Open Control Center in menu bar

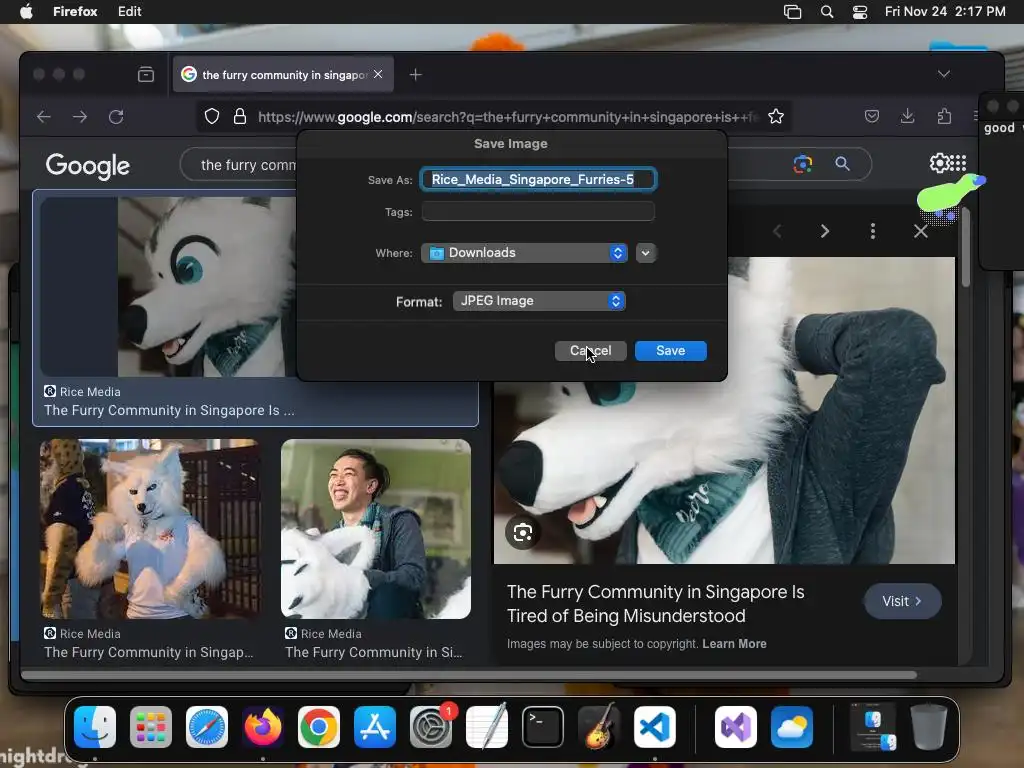tap(860, 11)
